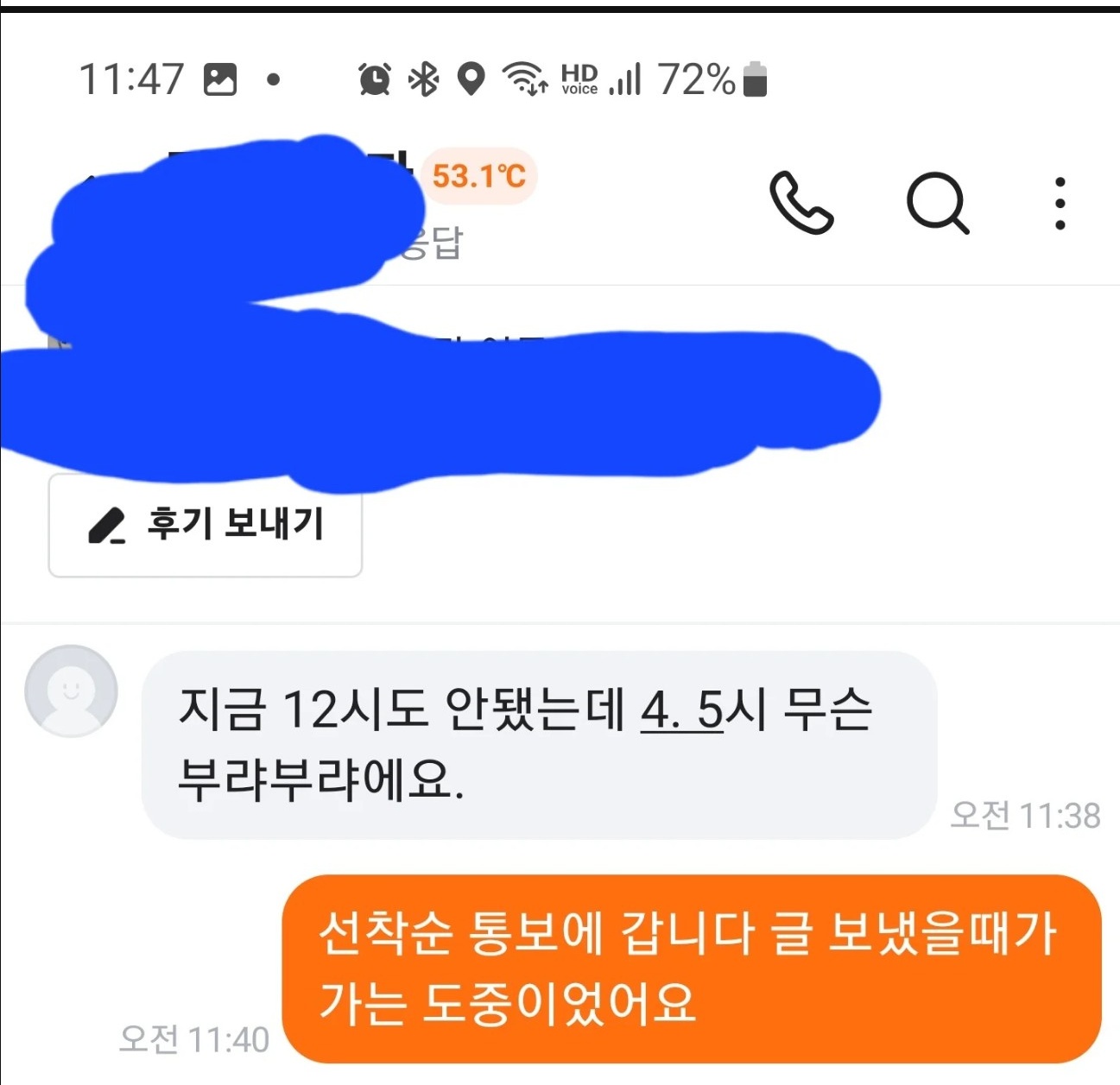Tap the 후기 보내기 button
1120x1085 pixels.
pyautogui.click(x=206, y=525)
